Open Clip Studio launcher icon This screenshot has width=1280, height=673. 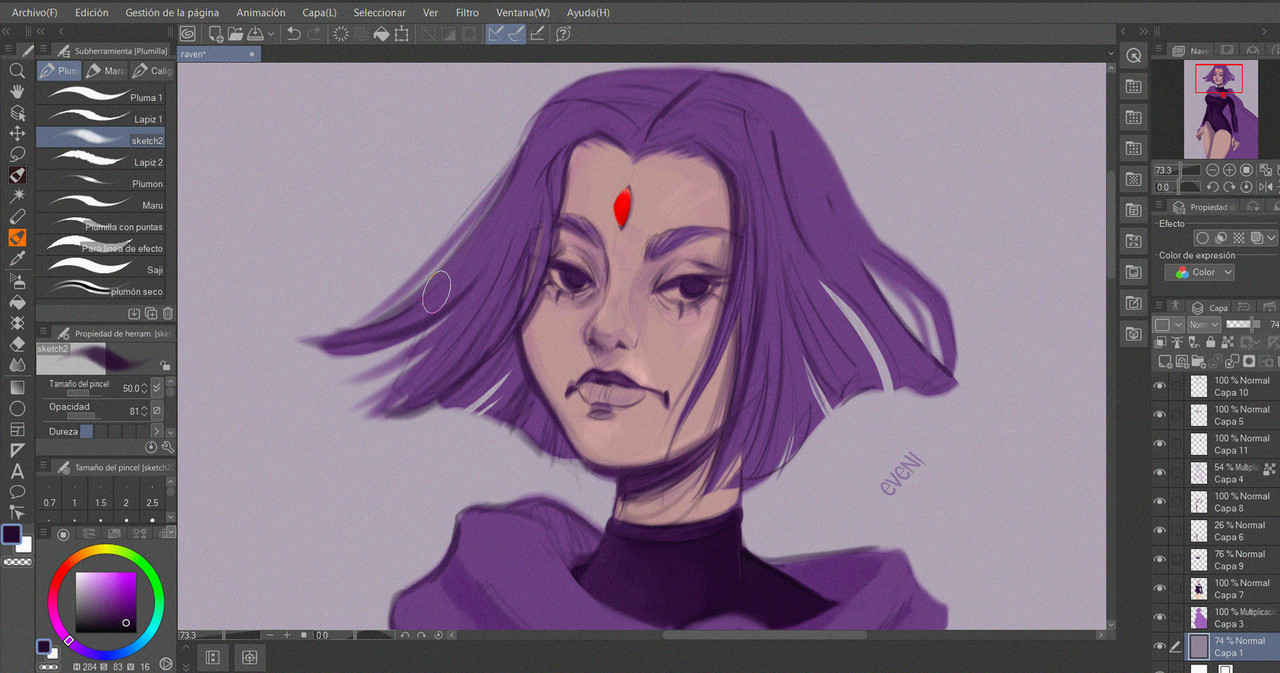pos(187,33)
